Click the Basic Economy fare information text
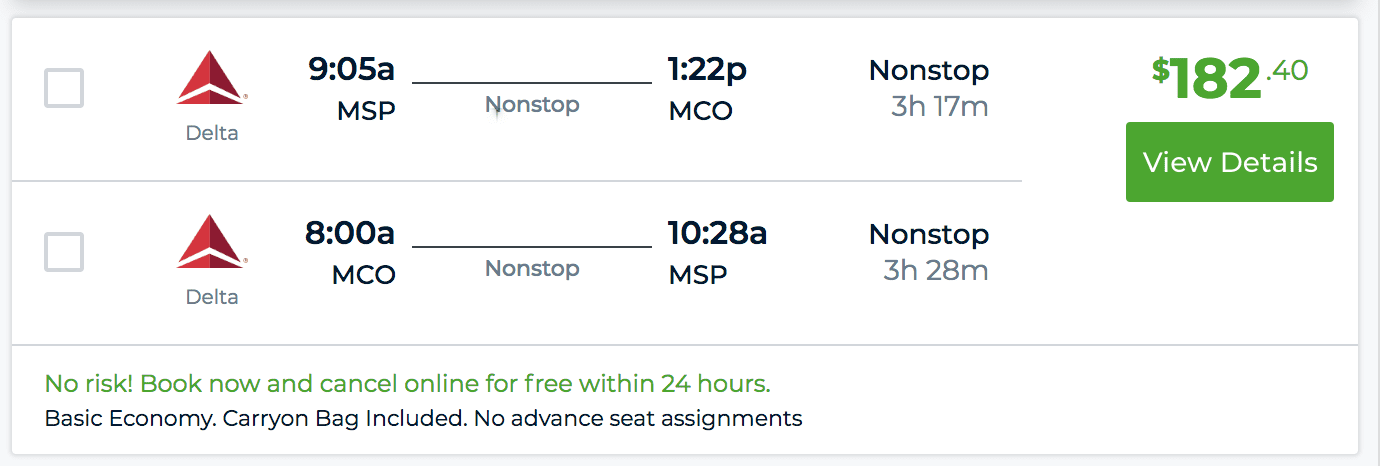The image size is (1380, 466). pos(423,418)
